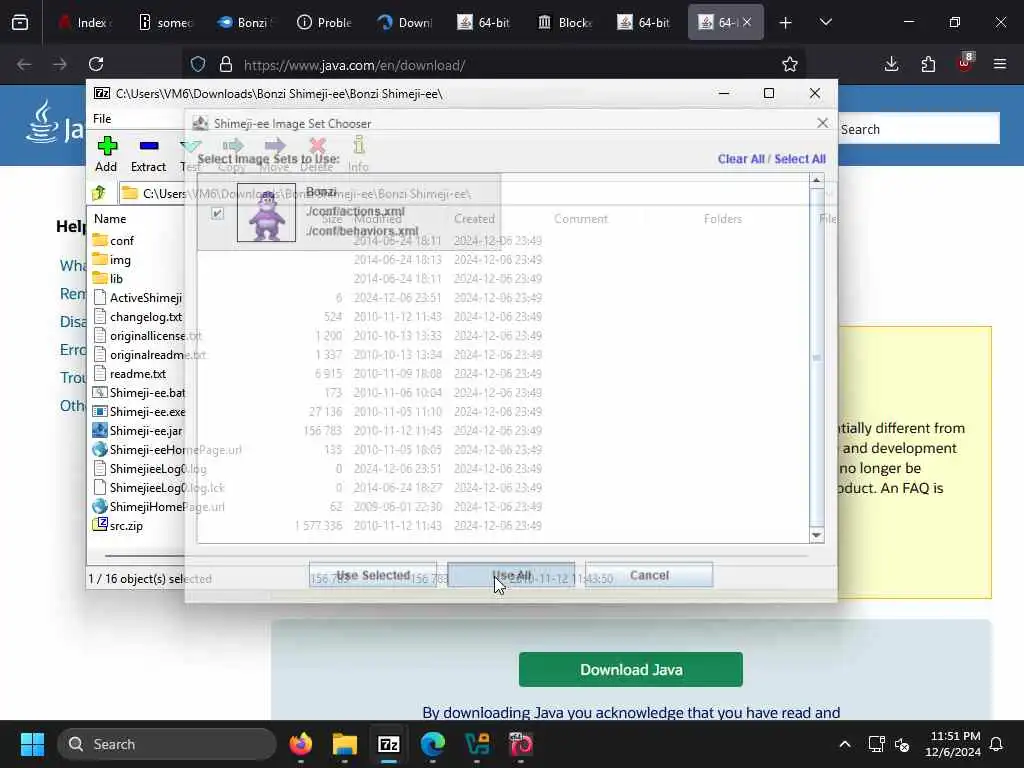Screen dimensions: 1024x768
Task: Click the Add icon in the 7-Zip toolbar
Action: [107, 146]
